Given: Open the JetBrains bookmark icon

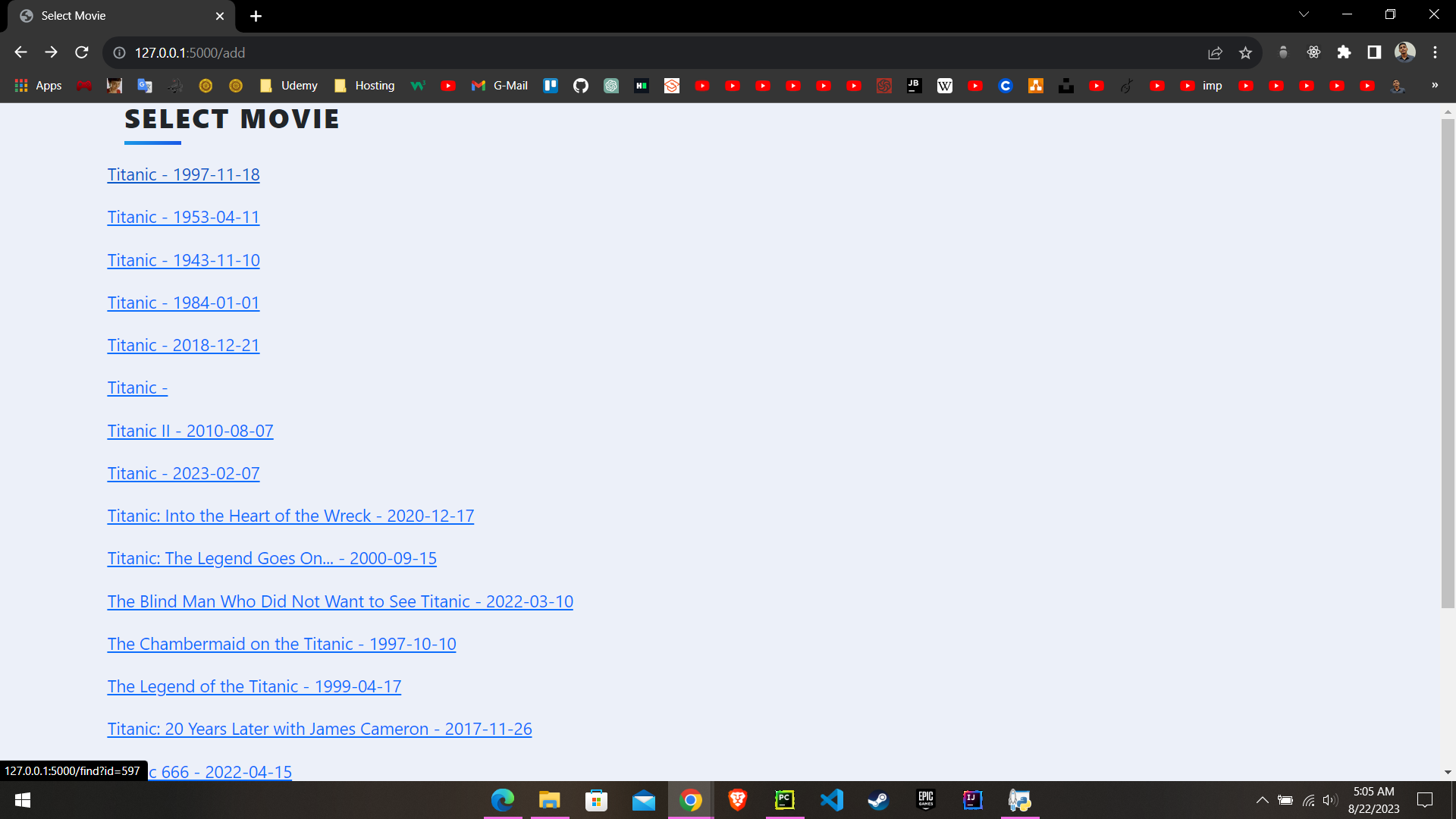Looking at the screenshot, I should (914, 86).
